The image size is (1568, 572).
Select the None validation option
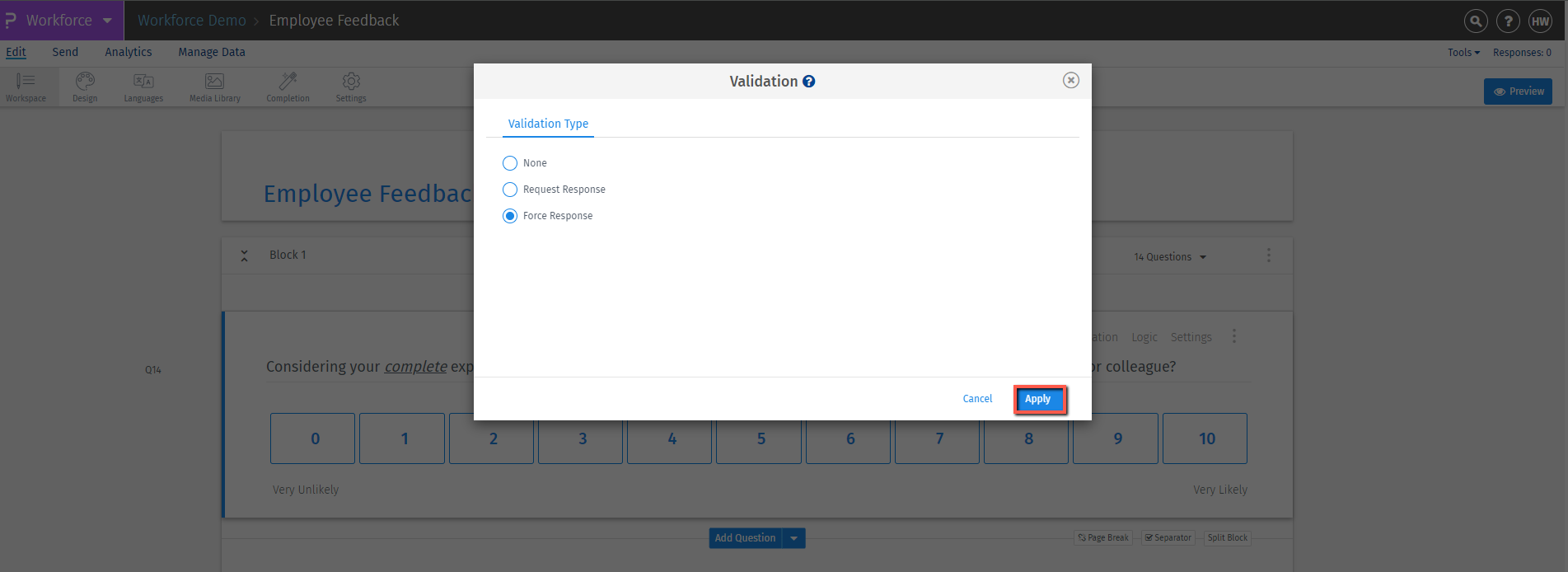point(510,163)
